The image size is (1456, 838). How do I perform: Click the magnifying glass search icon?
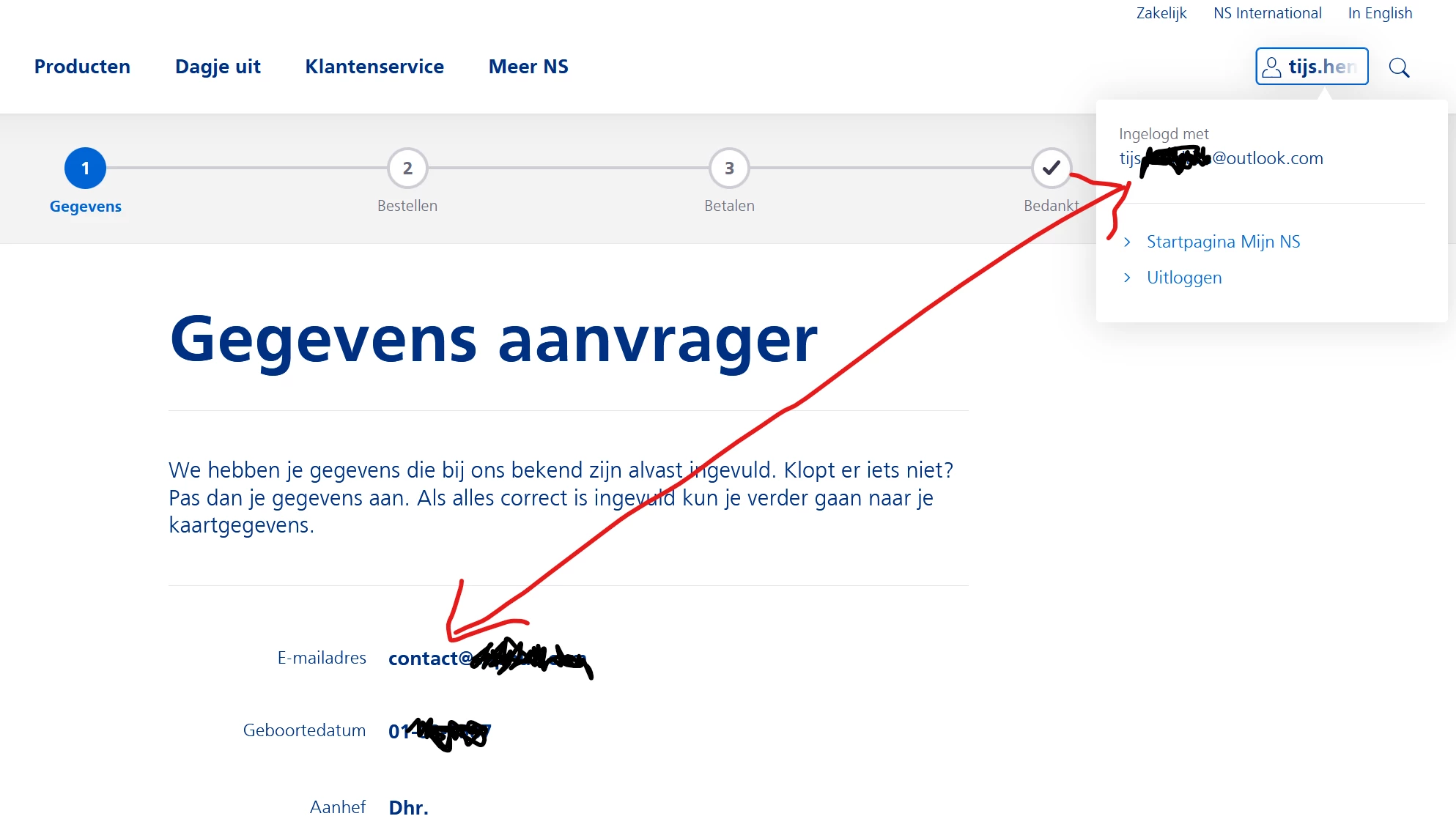1399,67
